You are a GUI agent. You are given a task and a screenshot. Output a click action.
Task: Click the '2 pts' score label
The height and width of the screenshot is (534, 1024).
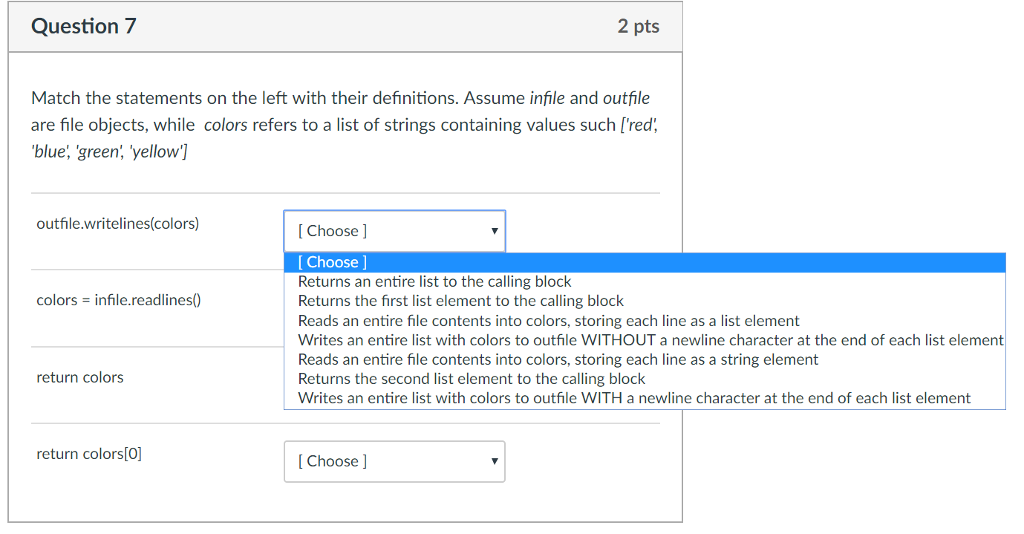[x=638, y=27]
